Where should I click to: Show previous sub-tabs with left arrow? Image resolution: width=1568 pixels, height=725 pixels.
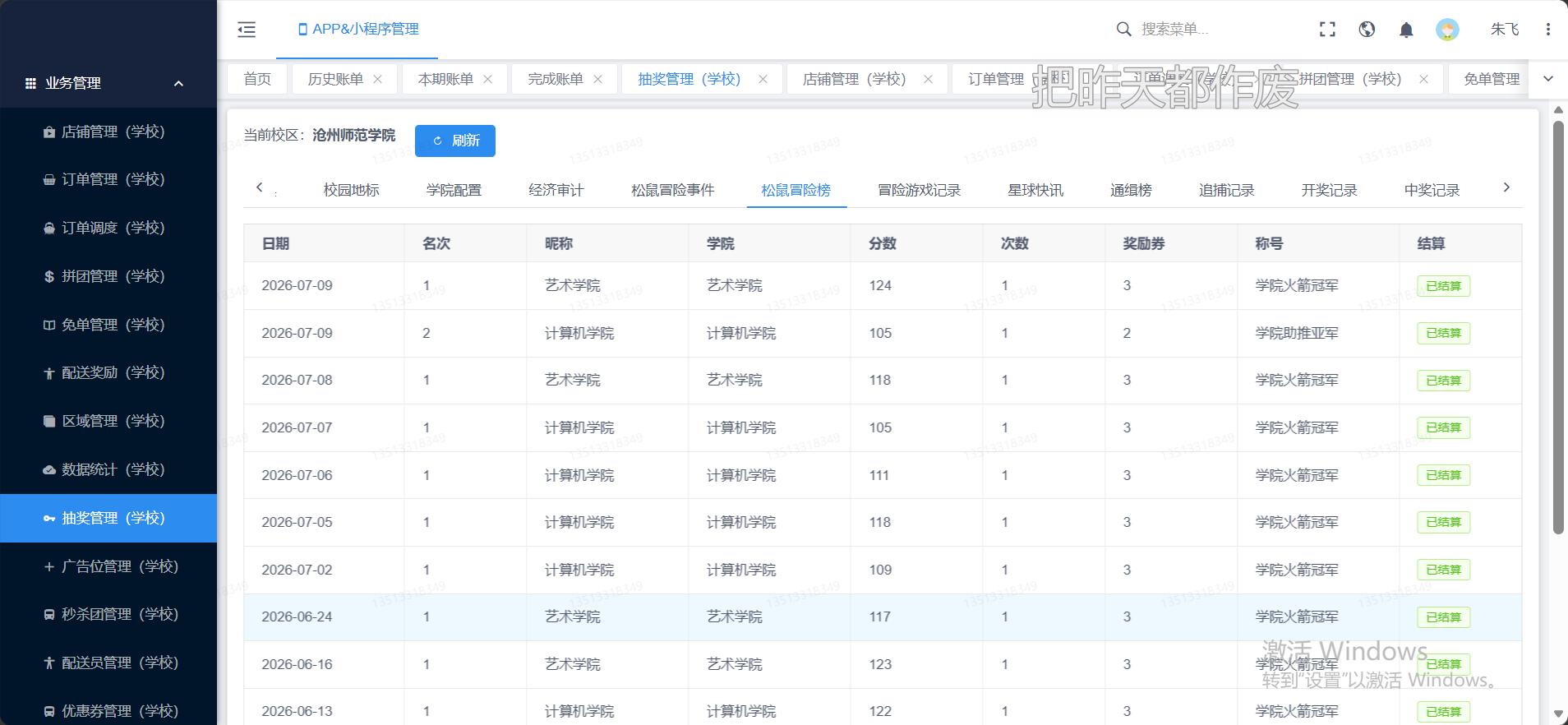pos(260,187)
